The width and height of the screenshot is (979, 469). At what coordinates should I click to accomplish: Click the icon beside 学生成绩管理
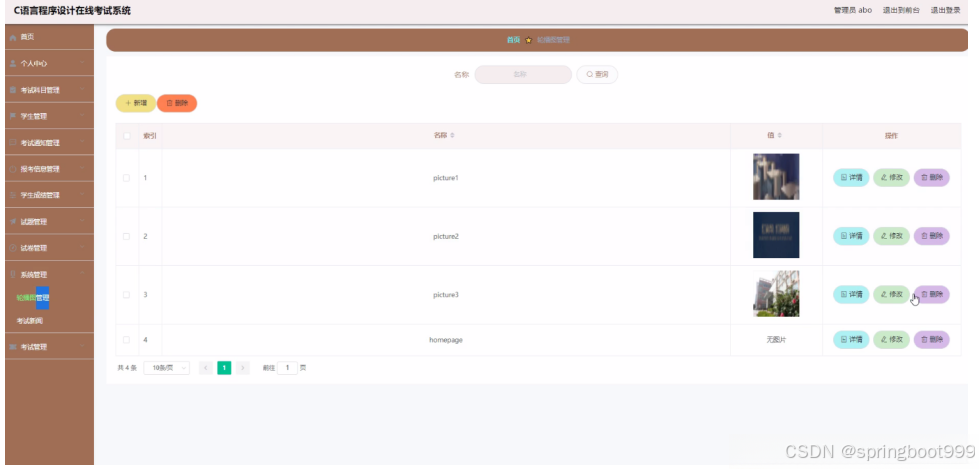(x=12, y=195)
